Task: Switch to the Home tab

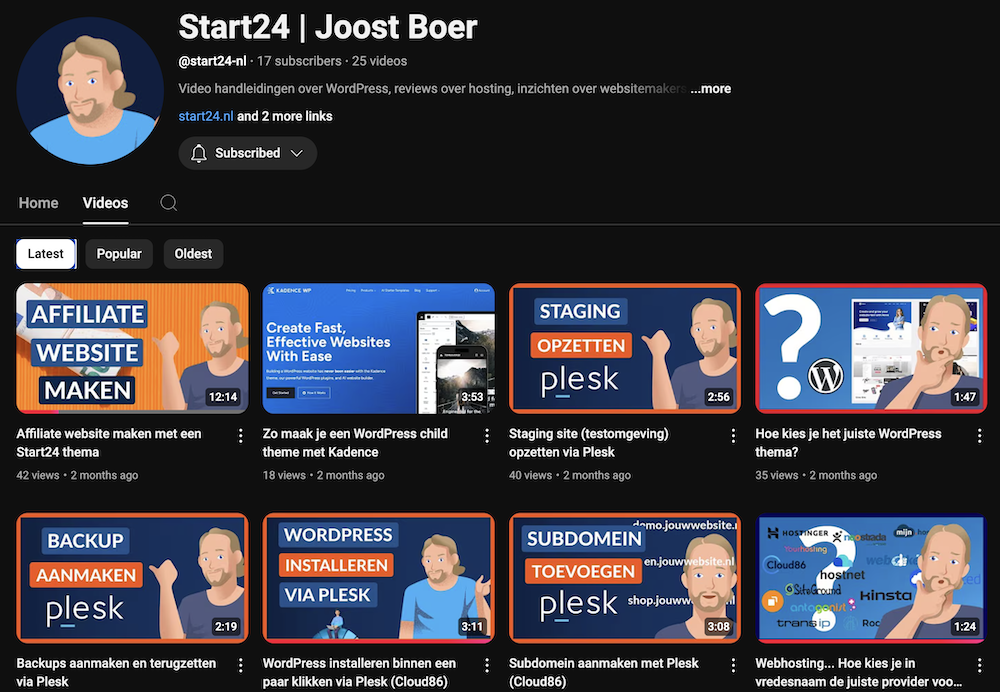Action: [x=39, y=203]
